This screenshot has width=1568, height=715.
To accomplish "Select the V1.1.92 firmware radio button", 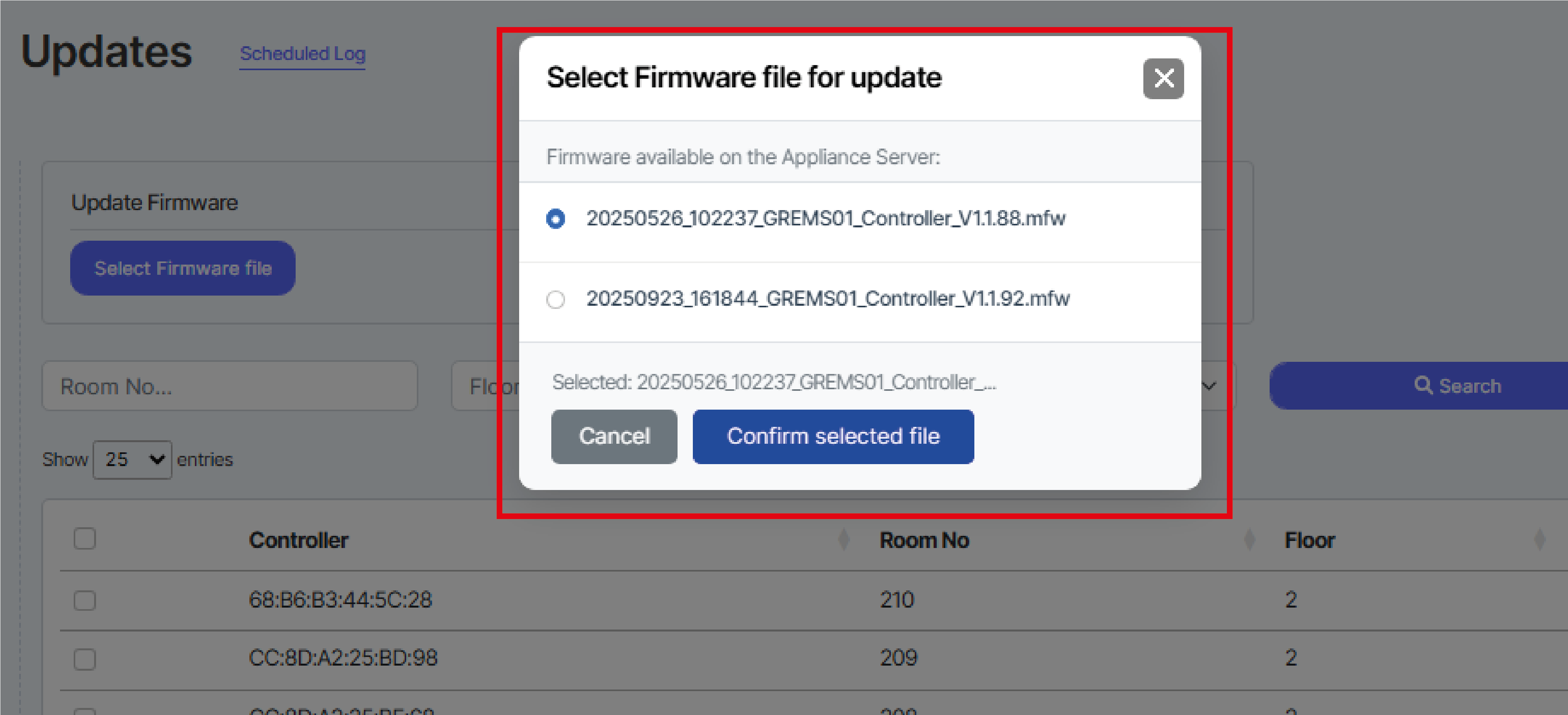I will (x=555, y=299).
